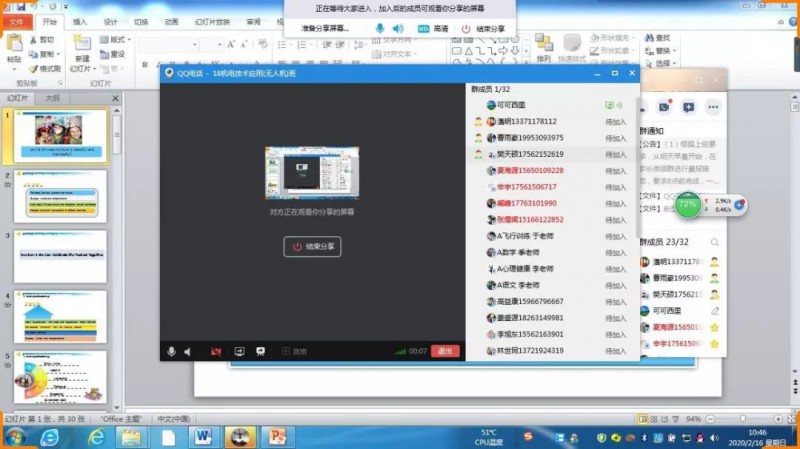Screen dimensions: 800x449
Task: Click green 72% acceleration ball
Action: [688, 205]
